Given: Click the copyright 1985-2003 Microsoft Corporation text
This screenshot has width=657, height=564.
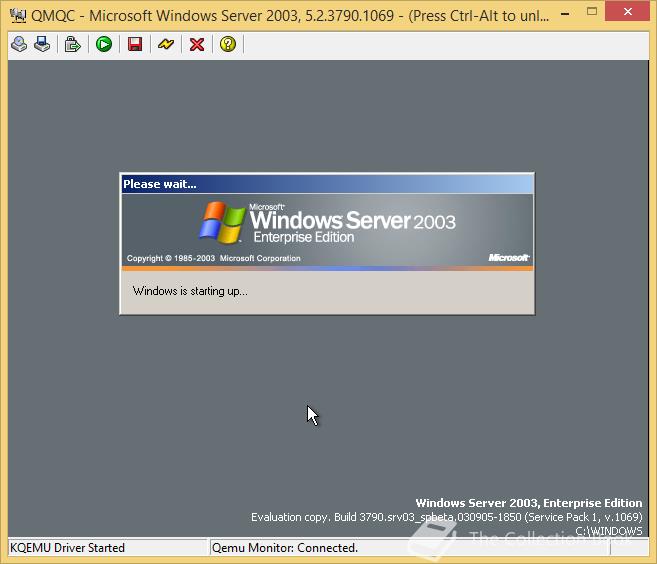Looking at the screenshot, I should 214,258.
